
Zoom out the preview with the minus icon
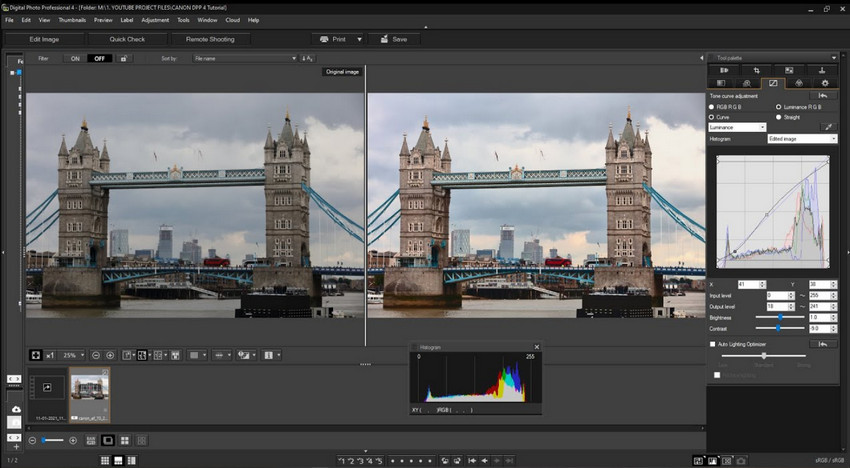96,355
